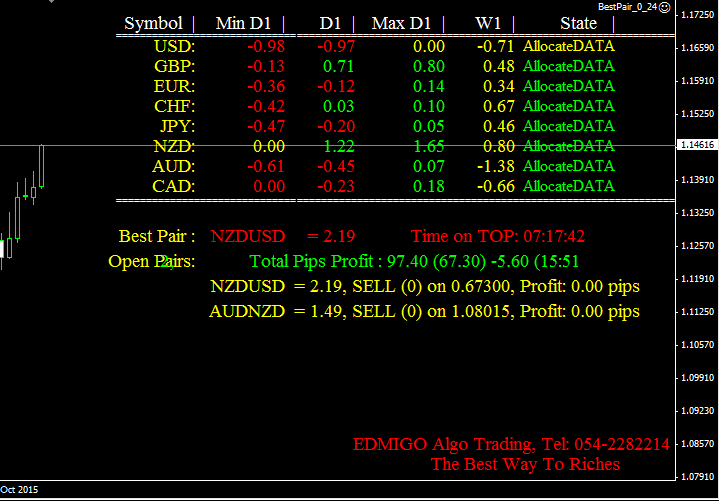Click AUD D1 value -0.45

pyautogui.click(x=336, y=166)
